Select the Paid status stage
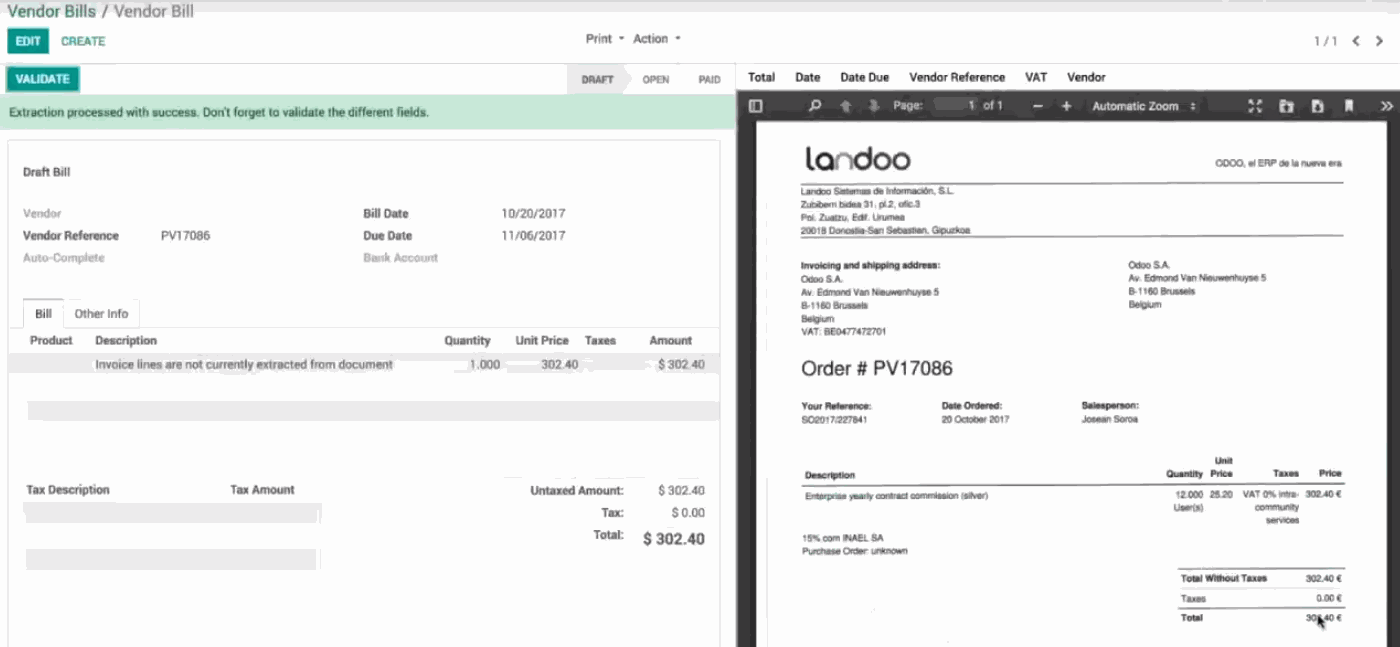 (709, 79)
